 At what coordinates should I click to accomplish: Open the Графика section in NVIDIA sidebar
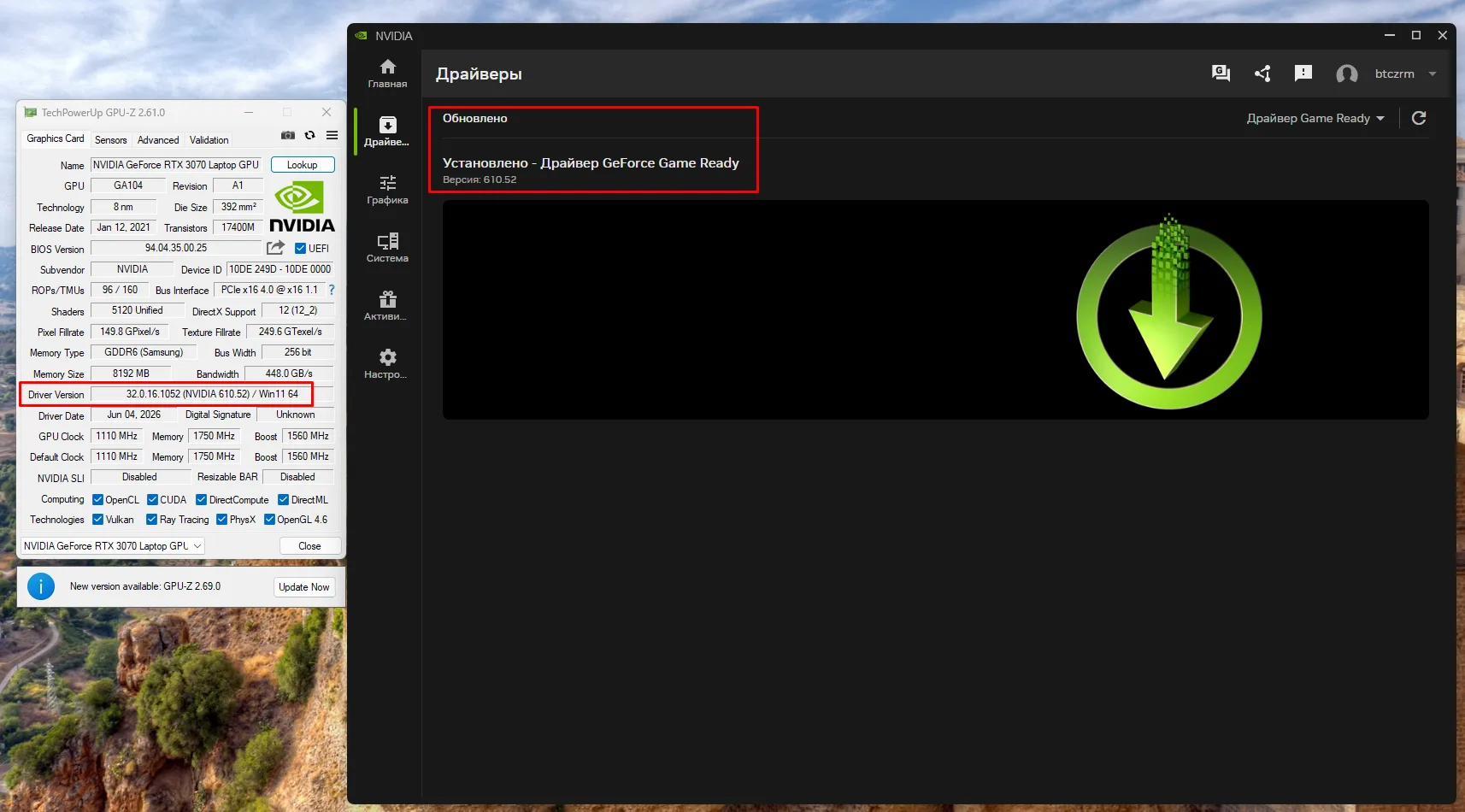tap(387, 190)
